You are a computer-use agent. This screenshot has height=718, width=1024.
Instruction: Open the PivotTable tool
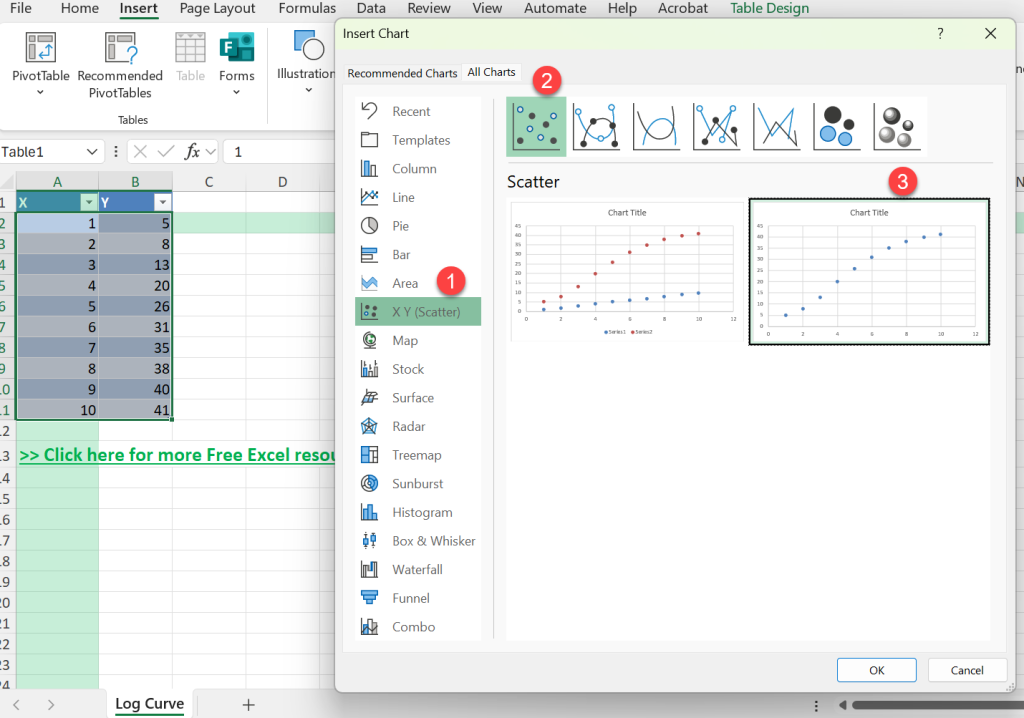click(40, 60)
